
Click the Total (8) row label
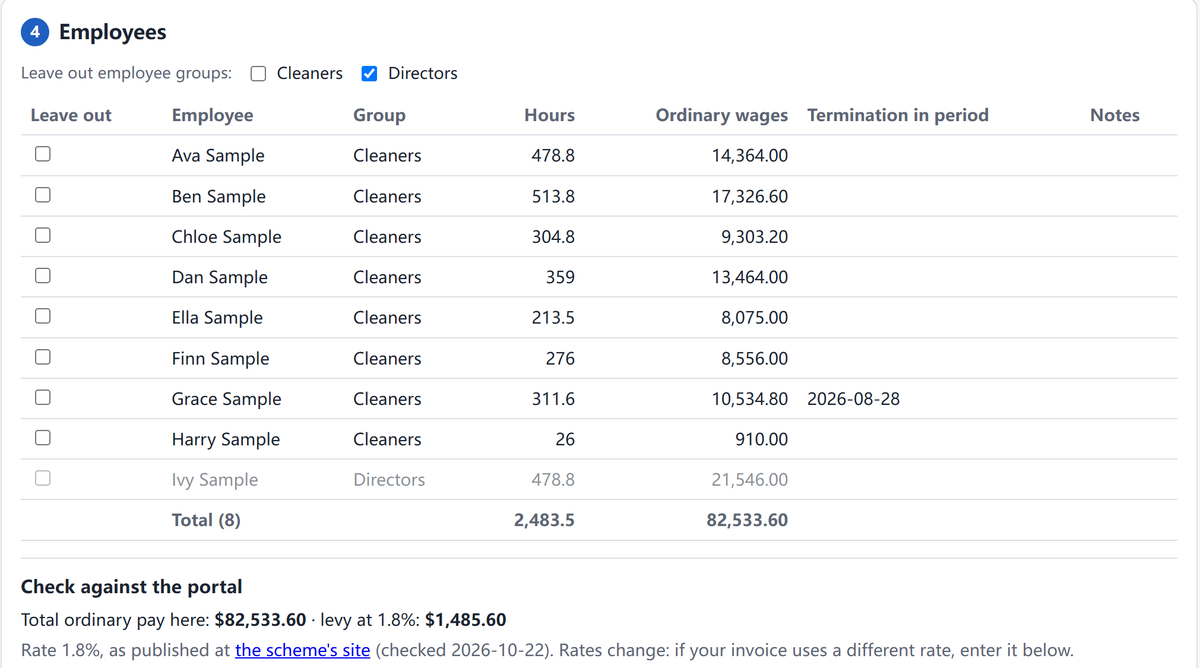tap(206, 520)
